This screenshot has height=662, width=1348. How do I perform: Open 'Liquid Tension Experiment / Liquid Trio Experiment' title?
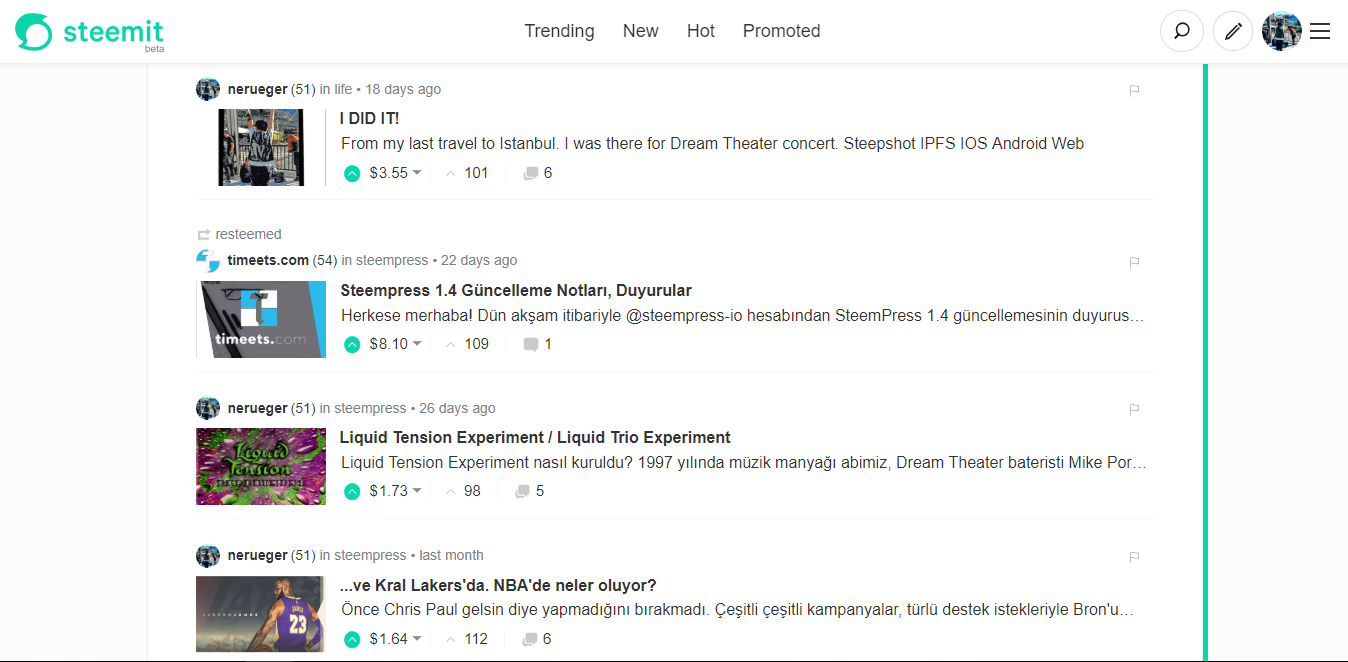click(535, 437)
